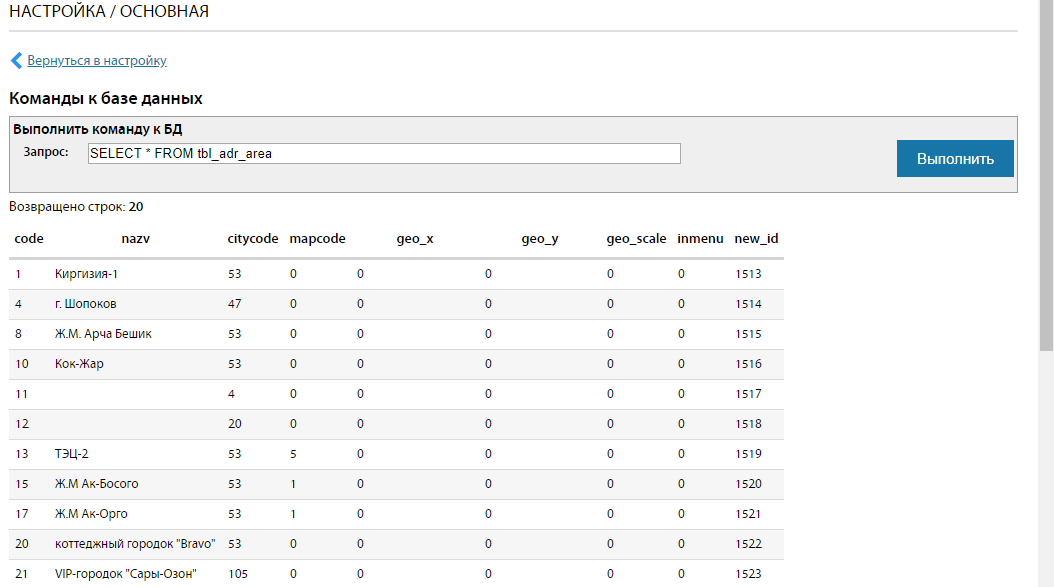Select the коттеджный городок "Bravo" cell
Image resolution: width=1054 pixels, height=587 pixels.
pyautogui.click(x=134, y=543)
